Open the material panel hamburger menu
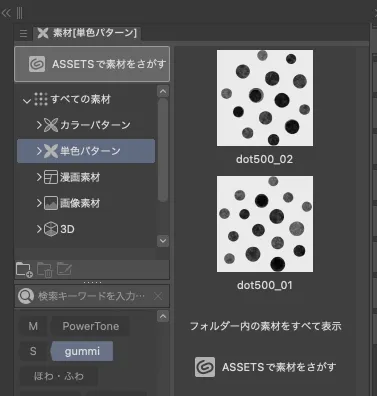This screenshot has width=377, height=396. 23,33
